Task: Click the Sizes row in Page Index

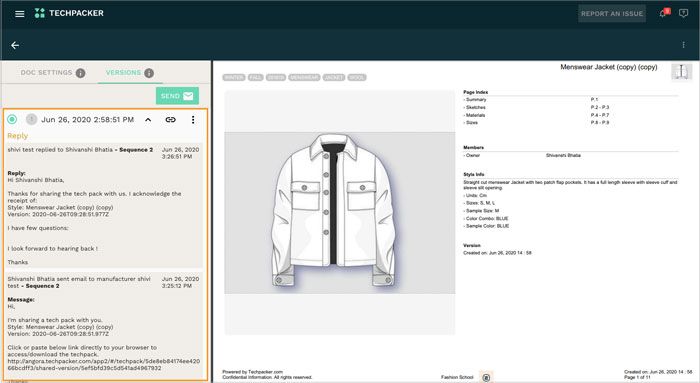Action: tap(571, 122)
